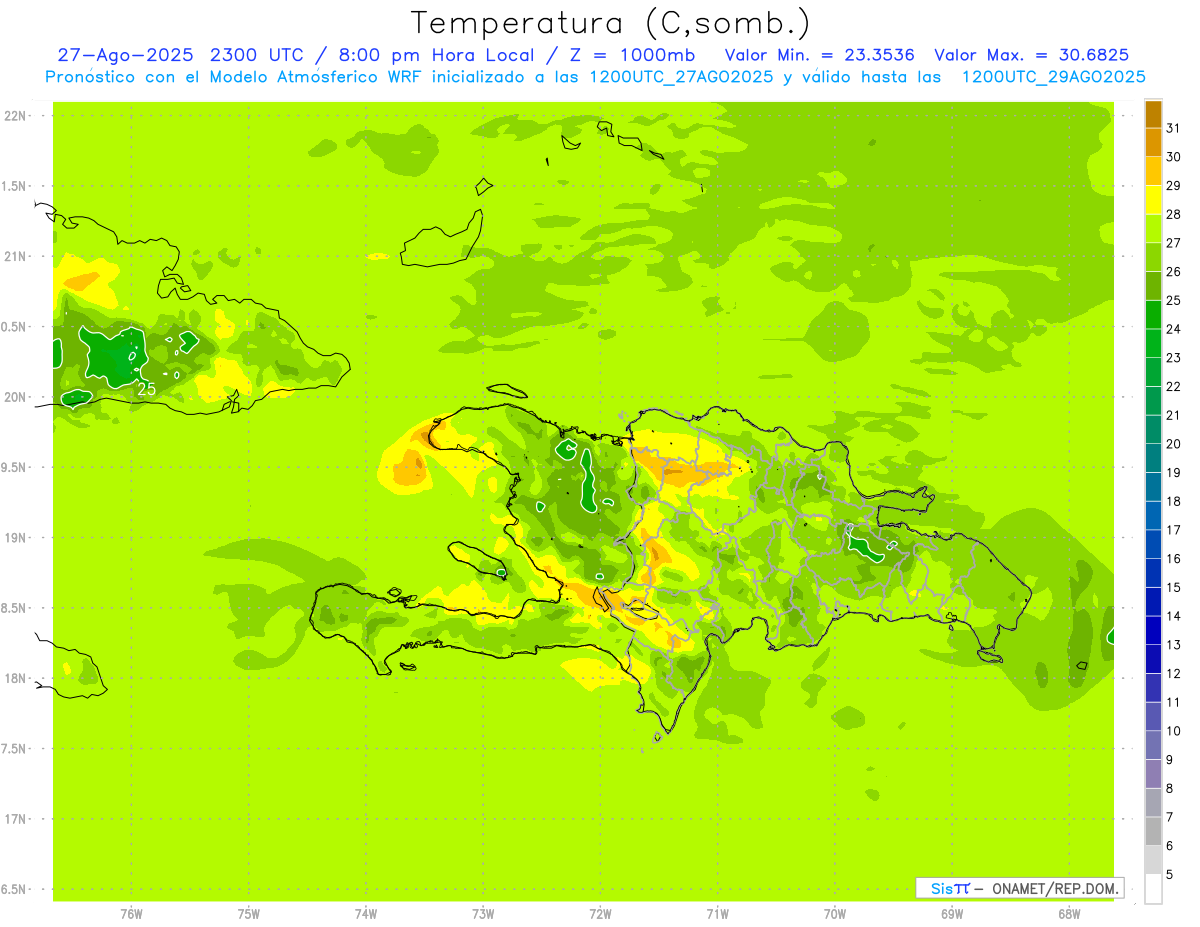Click the '73W' longitude label
This screenshot has width=1200, height=927.
coord(483,912)
